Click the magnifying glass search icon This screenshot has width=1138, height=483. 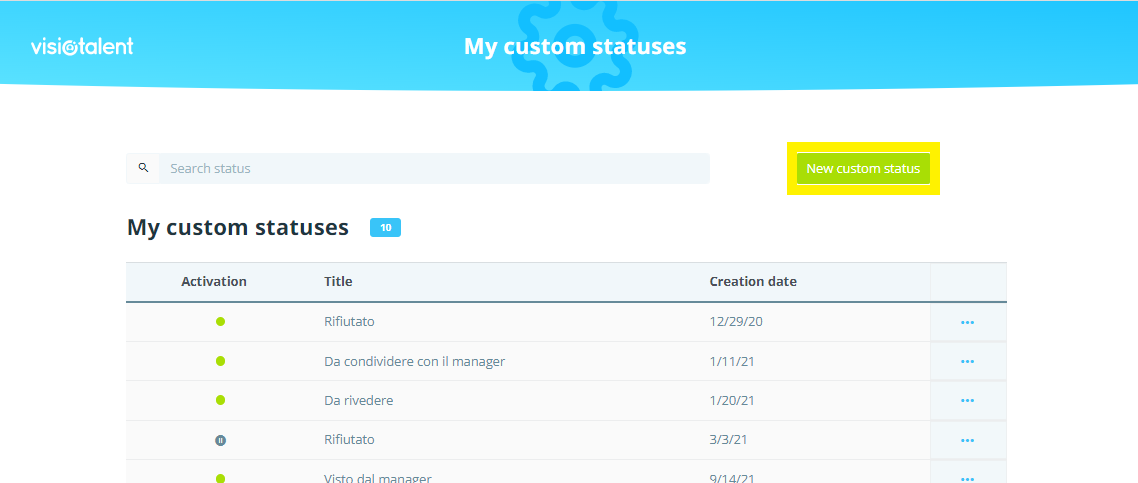[143, 168]
